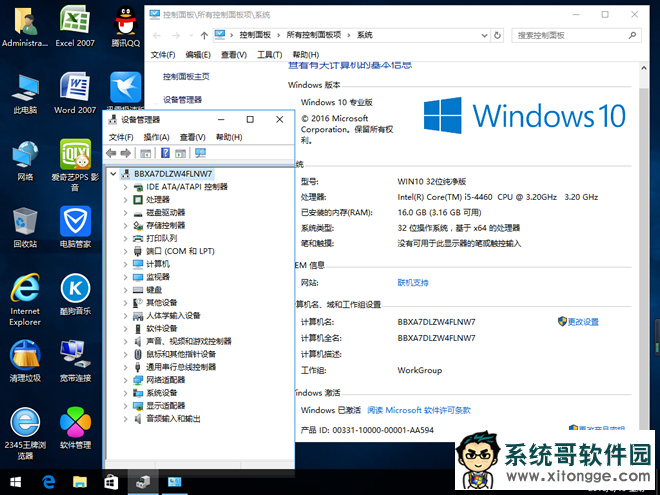Viewport: 660px width, 495px height.
Task: Open 操作(A) menu in Device Manager
Action: (156, 137)
